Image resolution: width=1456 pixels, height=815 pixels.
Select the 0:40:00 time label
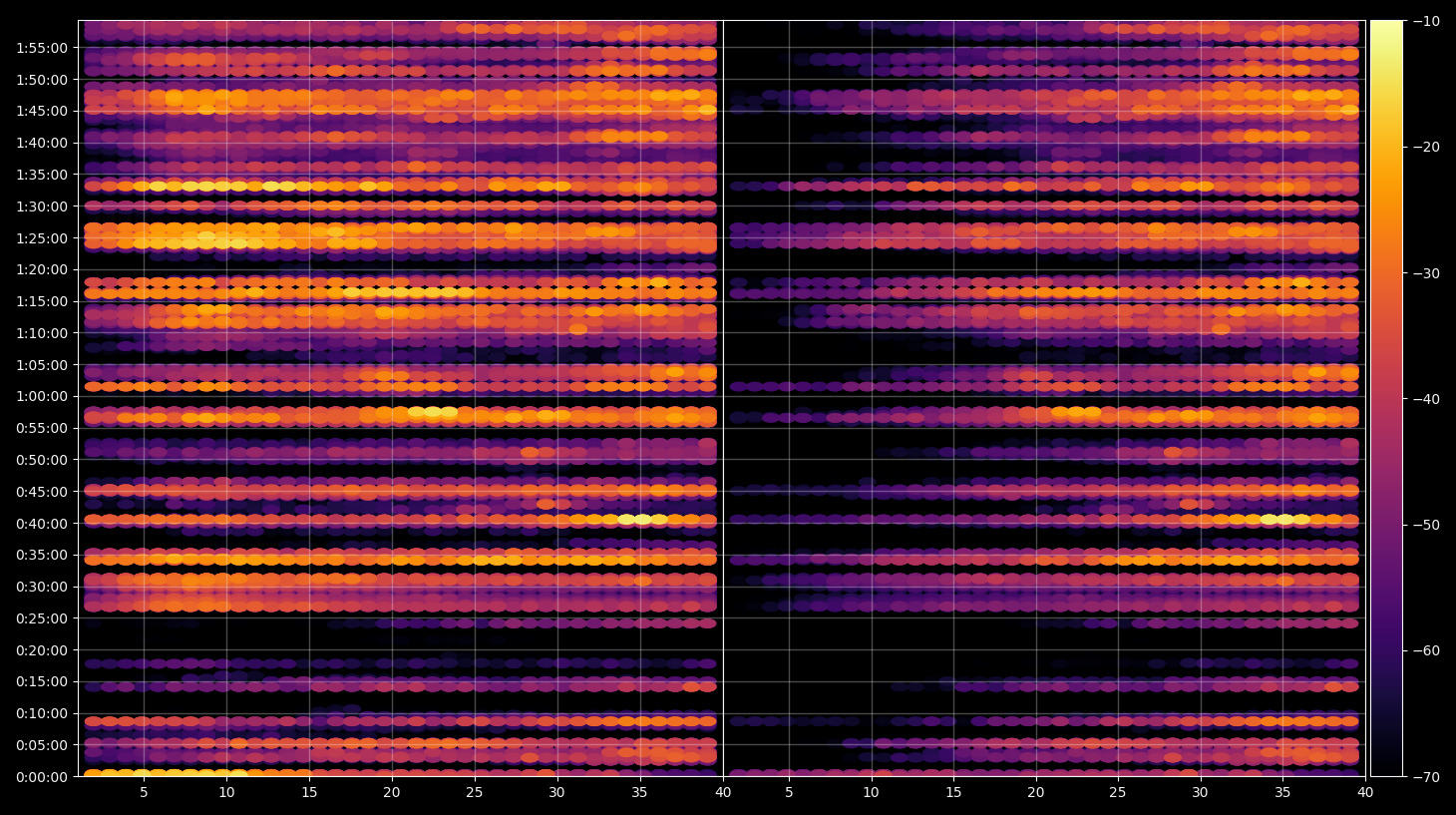pos(42,524)
